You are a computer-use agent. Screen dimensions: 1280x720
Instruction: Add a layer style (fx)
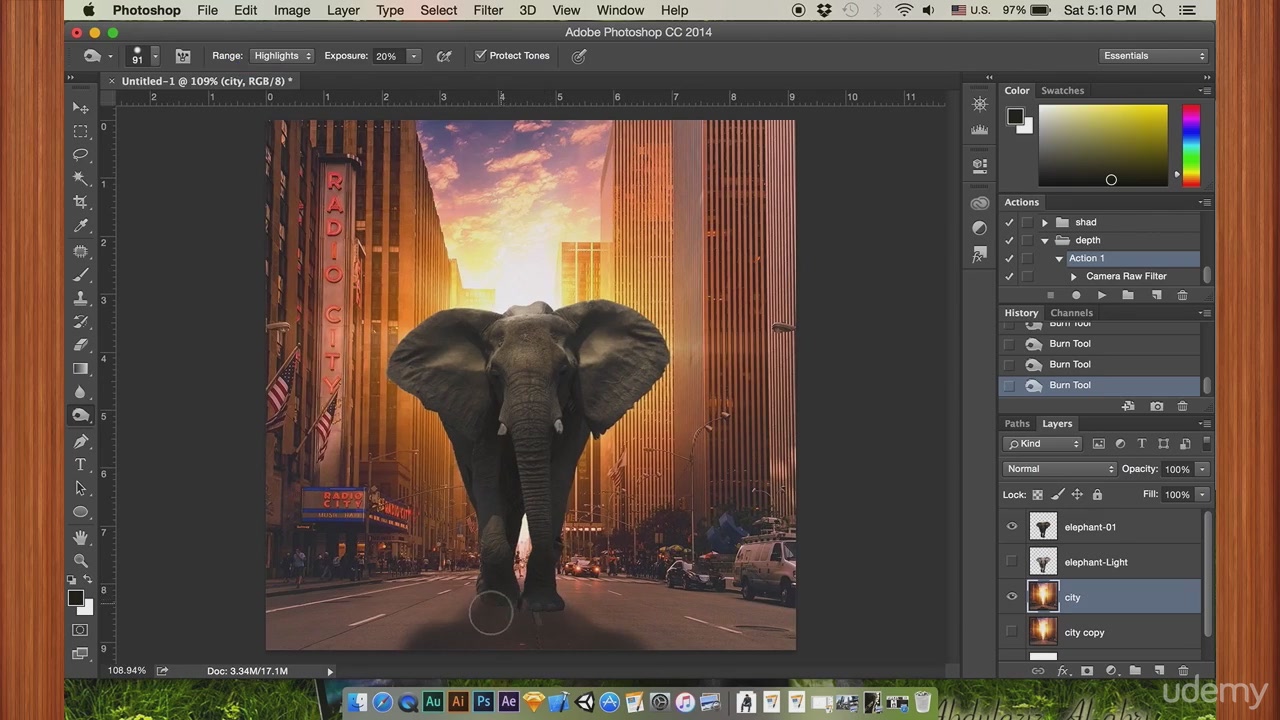pyautogui.click(x=1062, y=671)
